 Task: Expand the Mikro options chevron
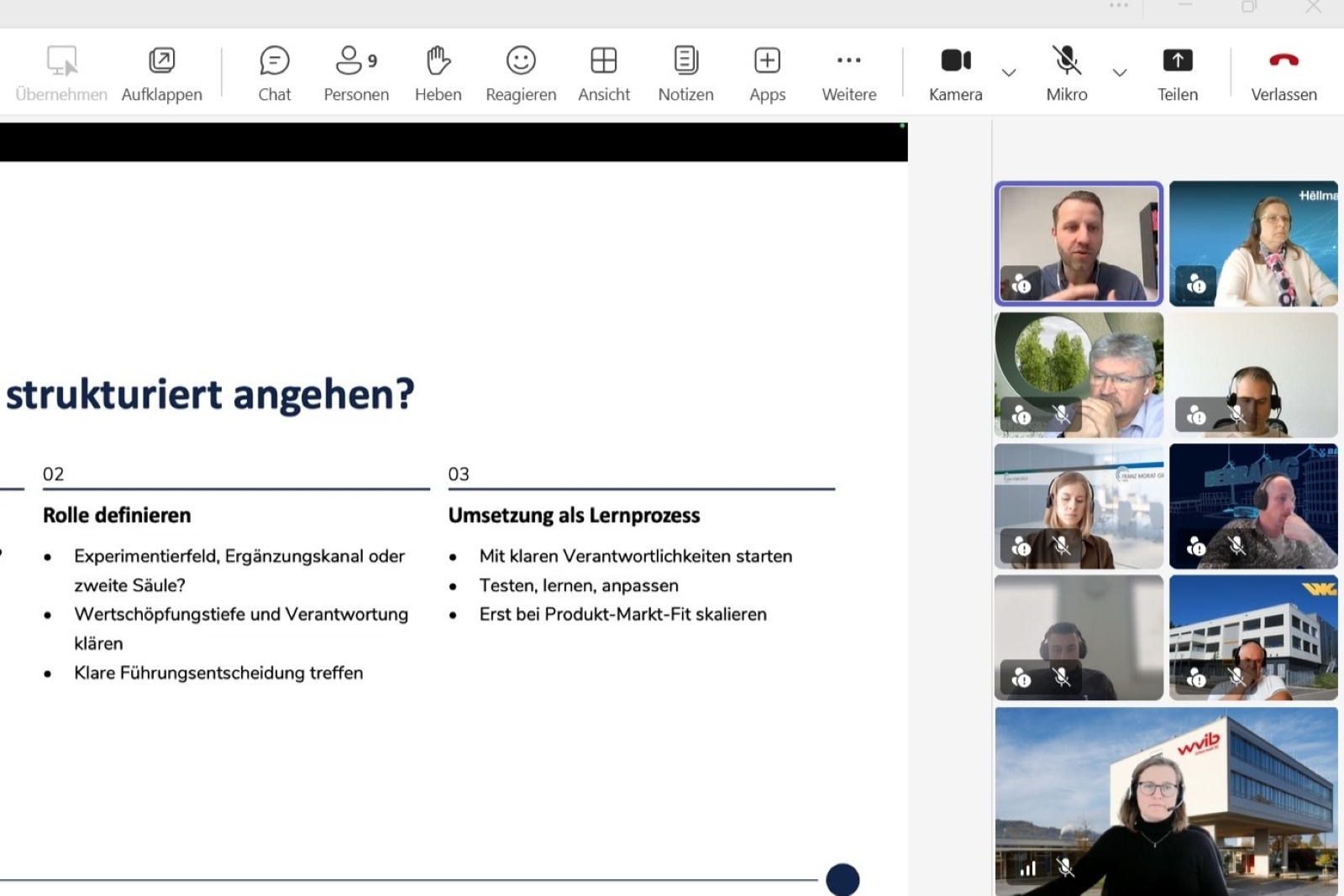[x=1120, y=73]
